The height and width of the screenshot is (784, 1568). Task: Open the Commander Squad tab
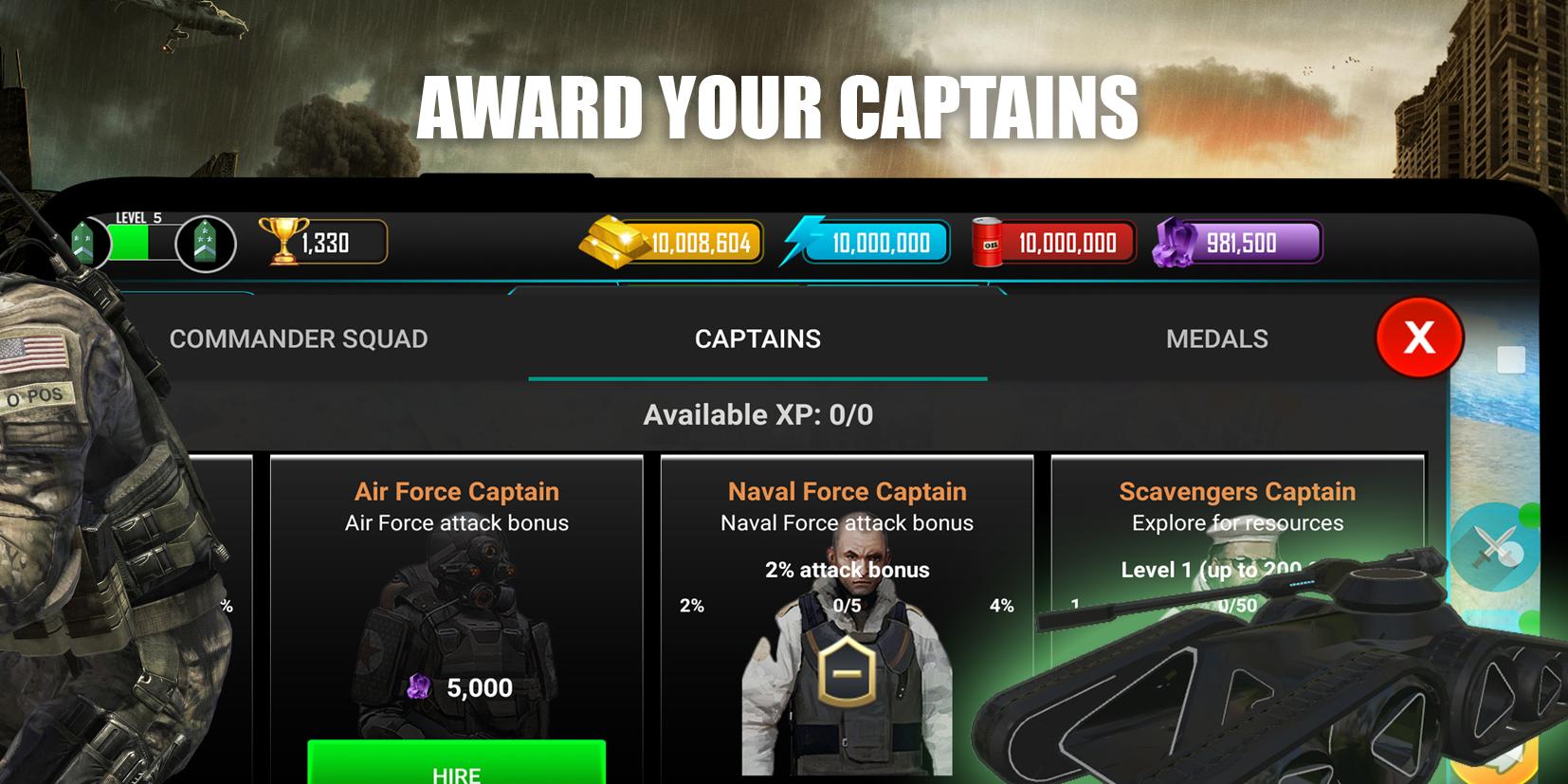[x=299, y=338]
